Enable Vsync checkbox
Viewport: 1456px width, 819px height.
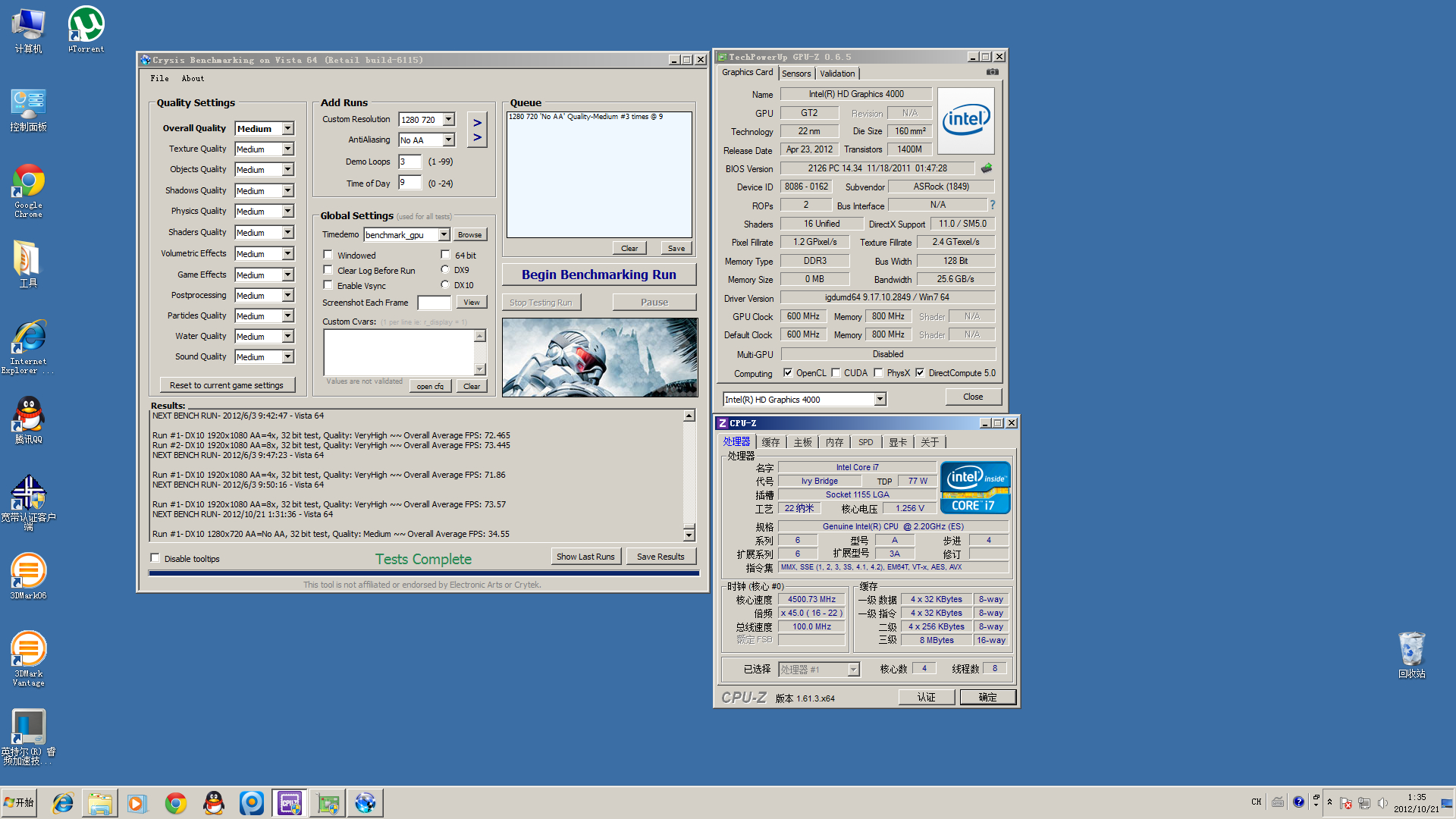[x=328, y=285]
